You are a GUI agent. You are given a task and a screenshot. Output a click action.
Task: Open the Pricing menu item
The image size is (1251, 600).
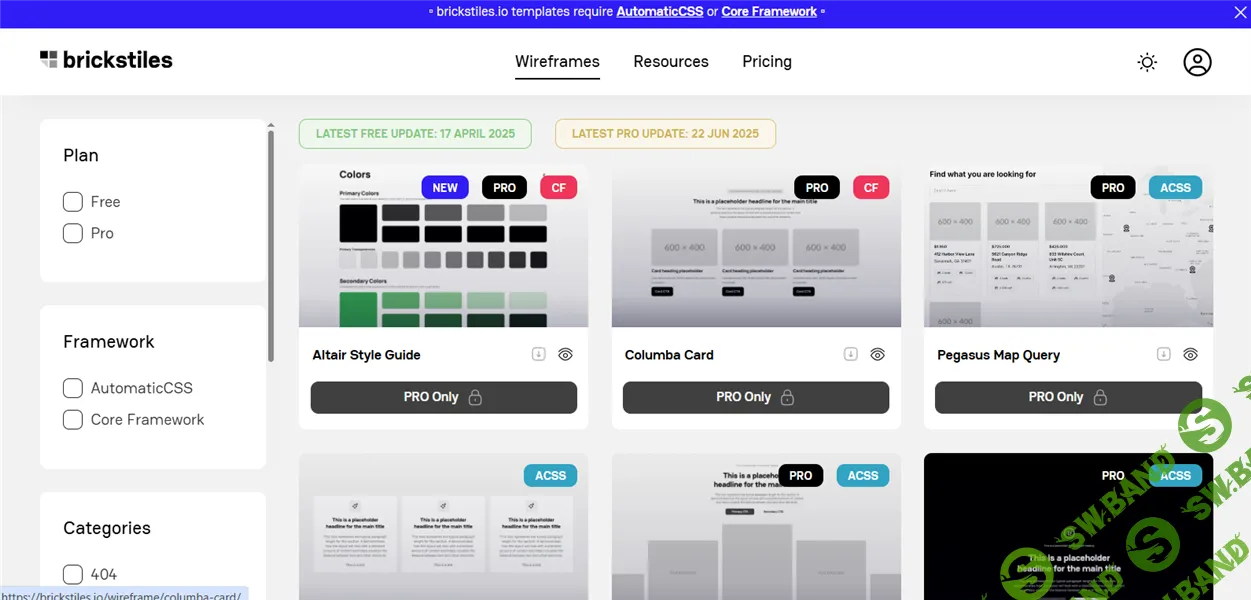coord(766,61)
